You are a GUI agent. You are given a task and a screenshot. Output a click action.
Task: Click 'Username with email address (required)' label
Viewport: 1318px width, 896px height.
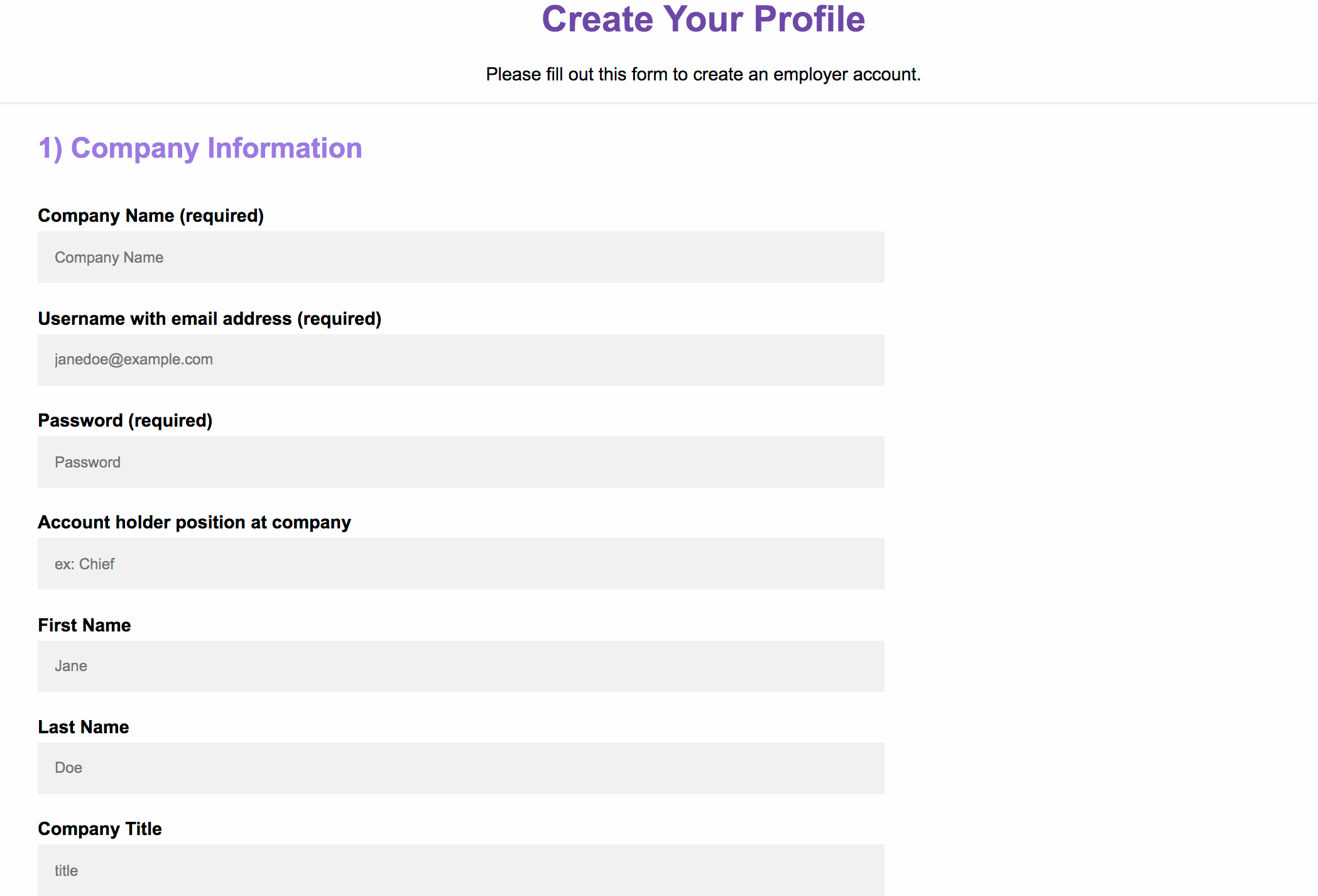coord(209,319)
